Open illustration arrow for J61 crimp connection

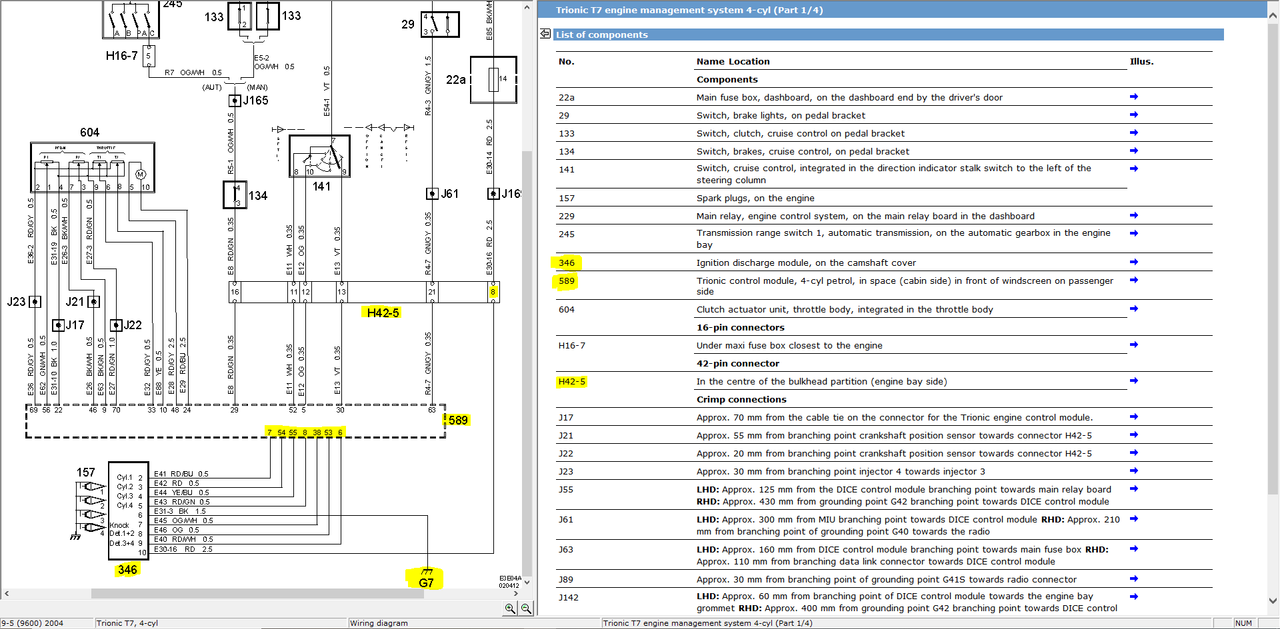click(1134, 519)
